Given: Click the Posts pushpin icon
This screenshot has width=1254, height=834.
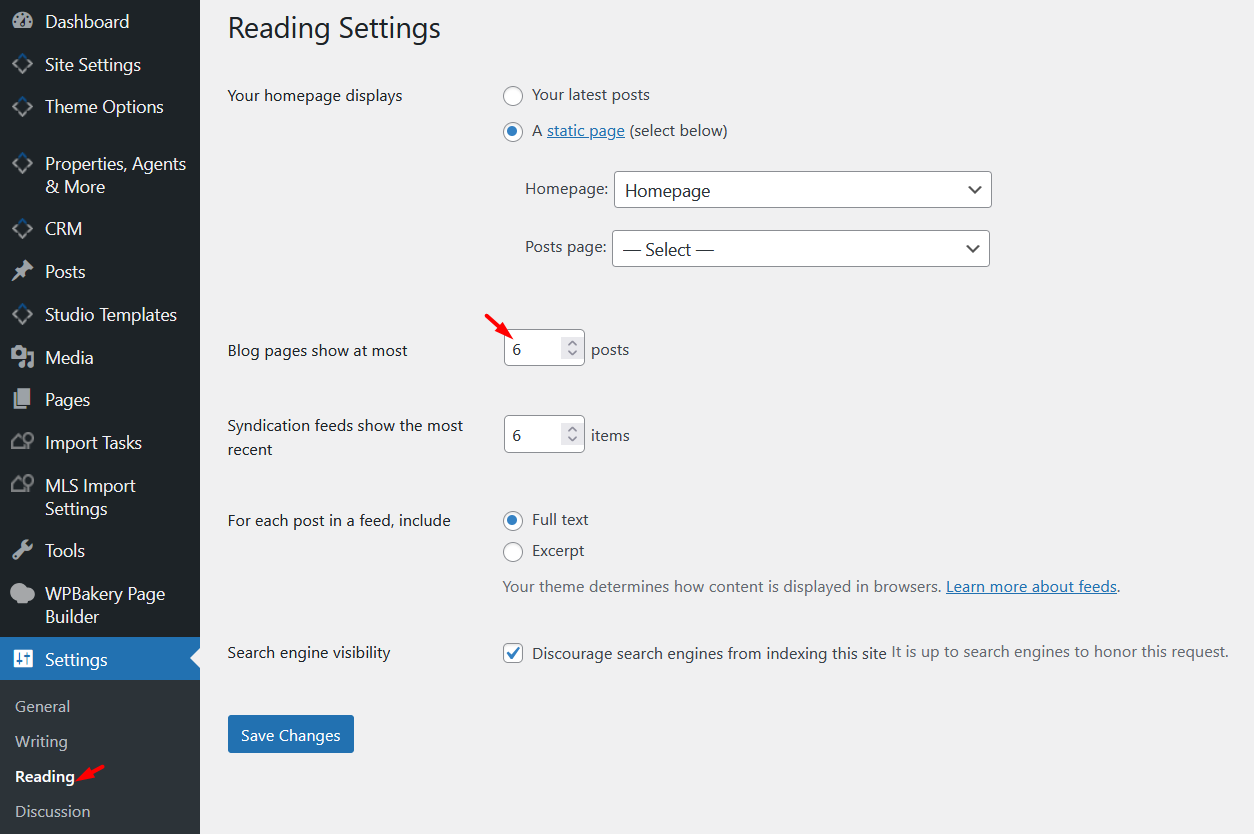Looking at the screenshot, I should tap(22, 272).
